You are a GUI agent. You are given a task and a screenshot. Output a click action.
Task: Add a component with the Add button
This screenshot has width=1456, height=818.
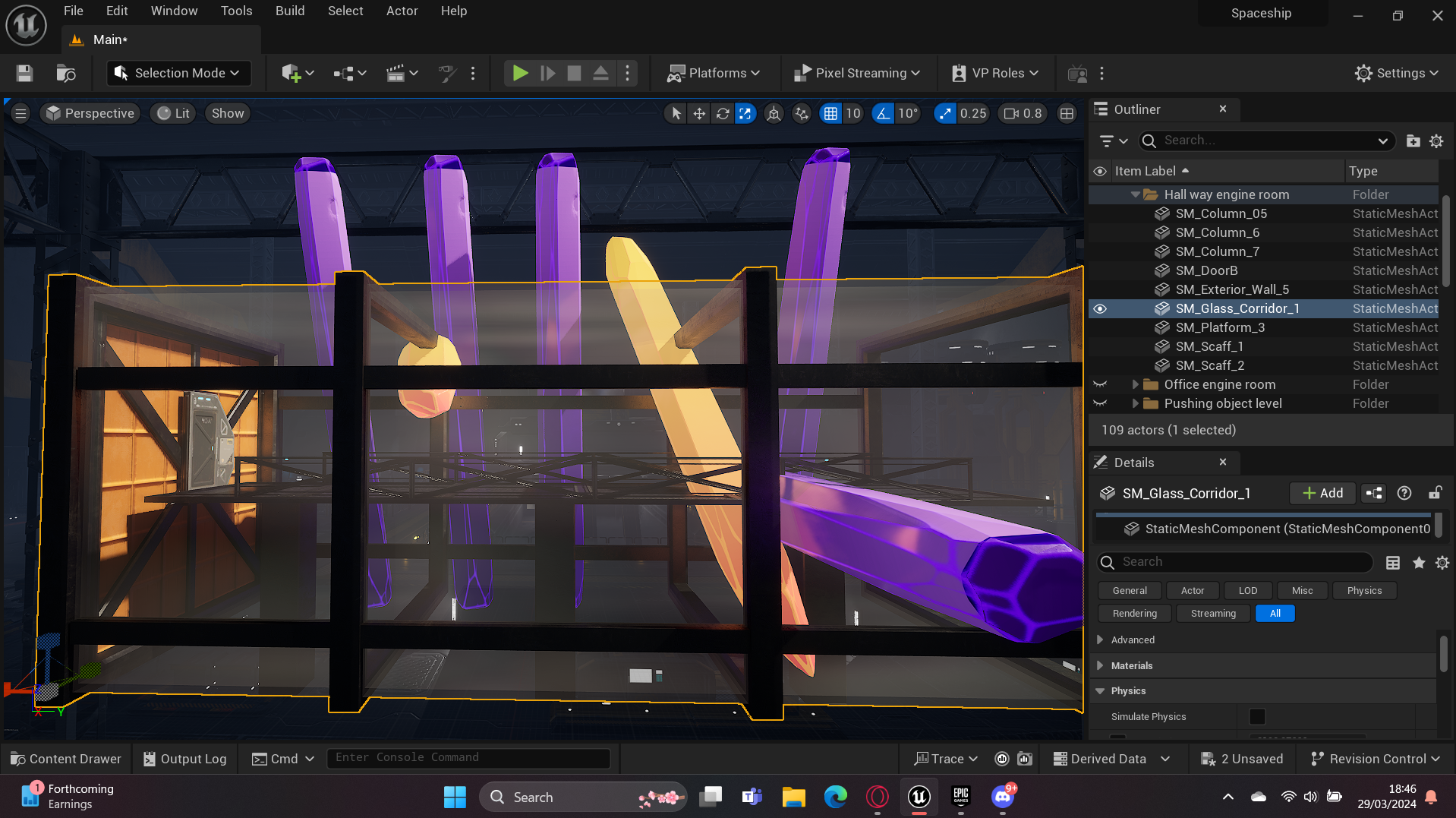tap(1323, 493)
